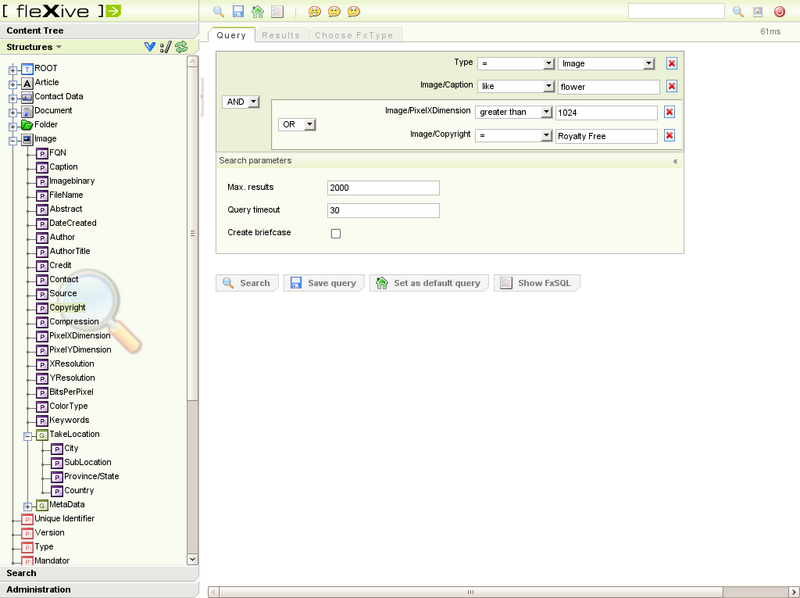800x598 pixels.
Task: Open the home page via the house toolbar icon
Action: tap(258, 10)
